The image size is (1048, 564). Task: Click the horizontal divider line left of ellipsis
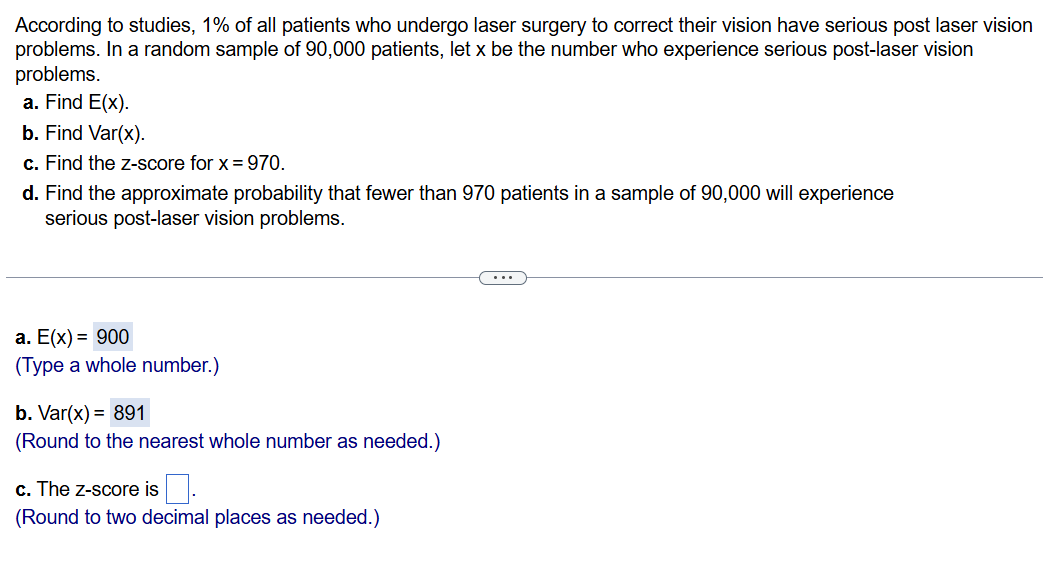click(240, 277)
